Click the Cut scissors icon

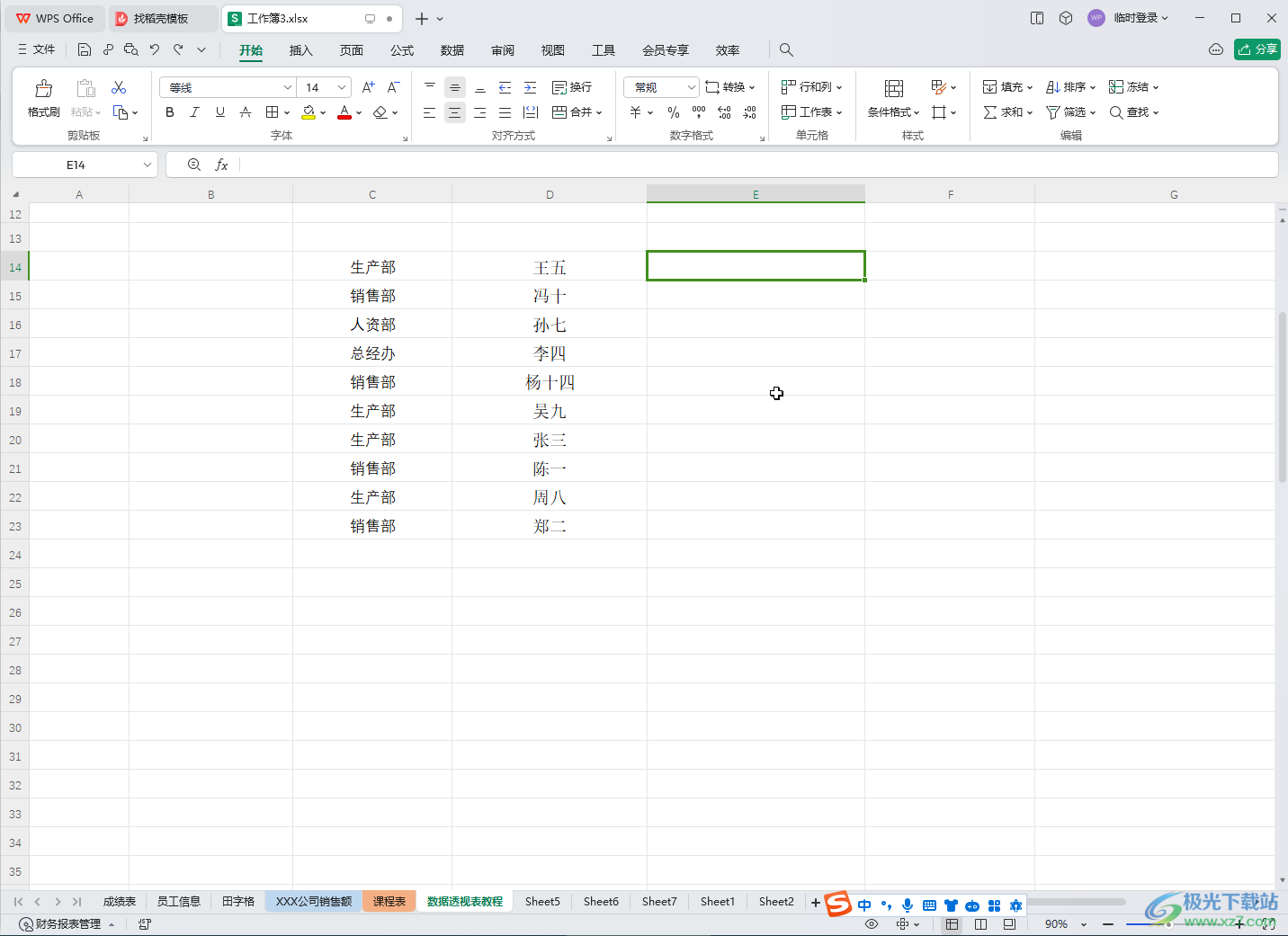119,87
